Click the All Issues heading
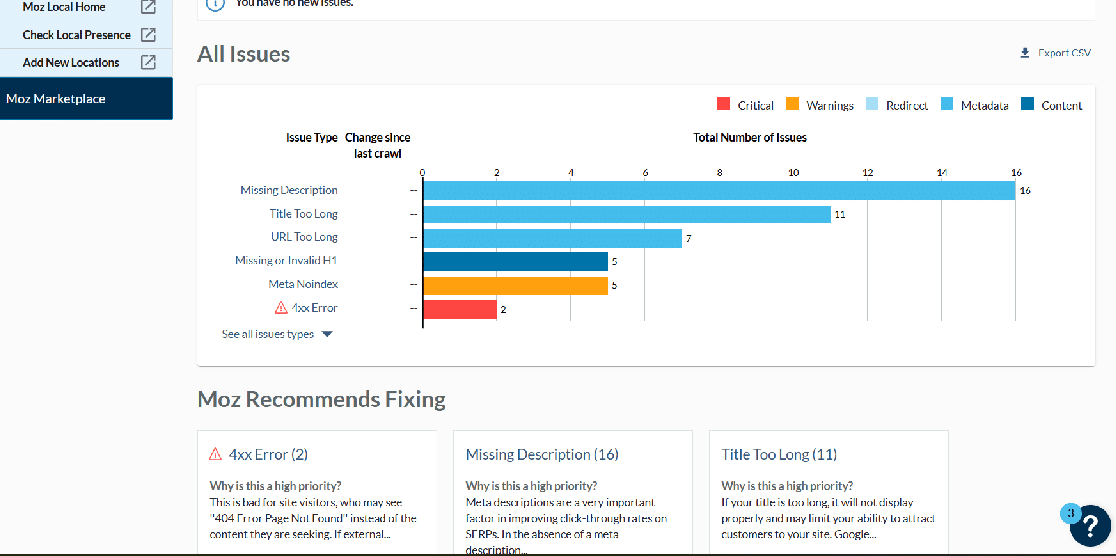 pyautogui.click(x=243, y=54)
